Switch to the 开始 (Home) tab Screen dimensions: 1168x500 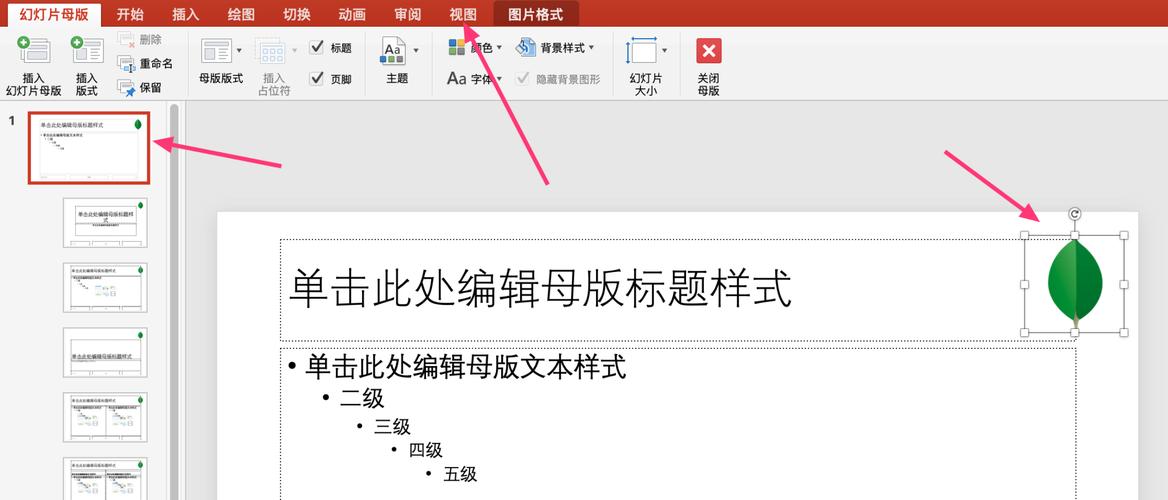click(130, 14)
